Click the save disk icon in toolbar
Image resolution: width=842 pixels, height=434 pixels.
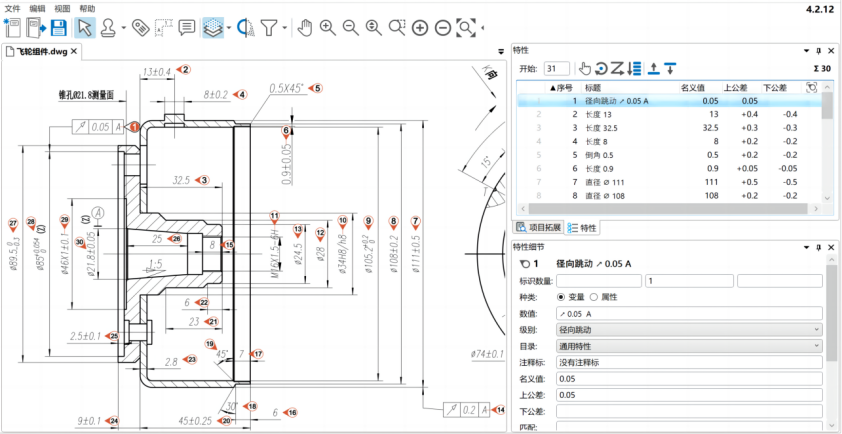click(59, 28)
